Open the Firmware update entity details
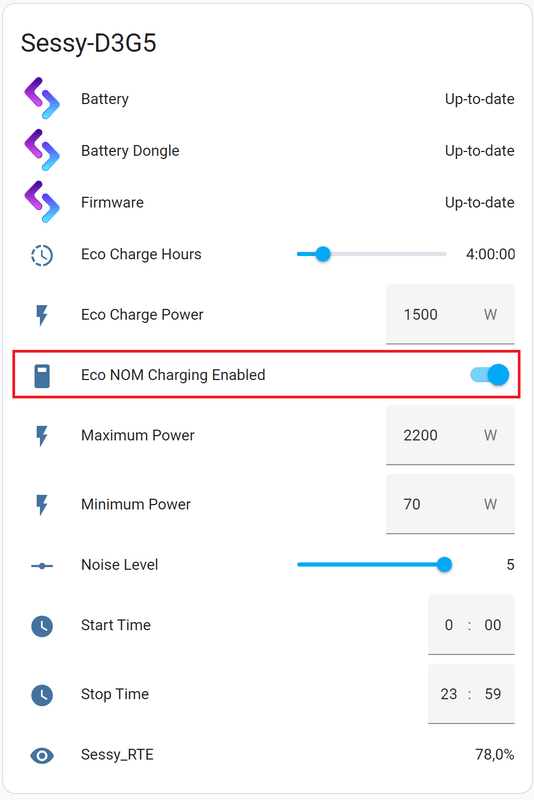 pyautogui.click(x=269, y=202)
